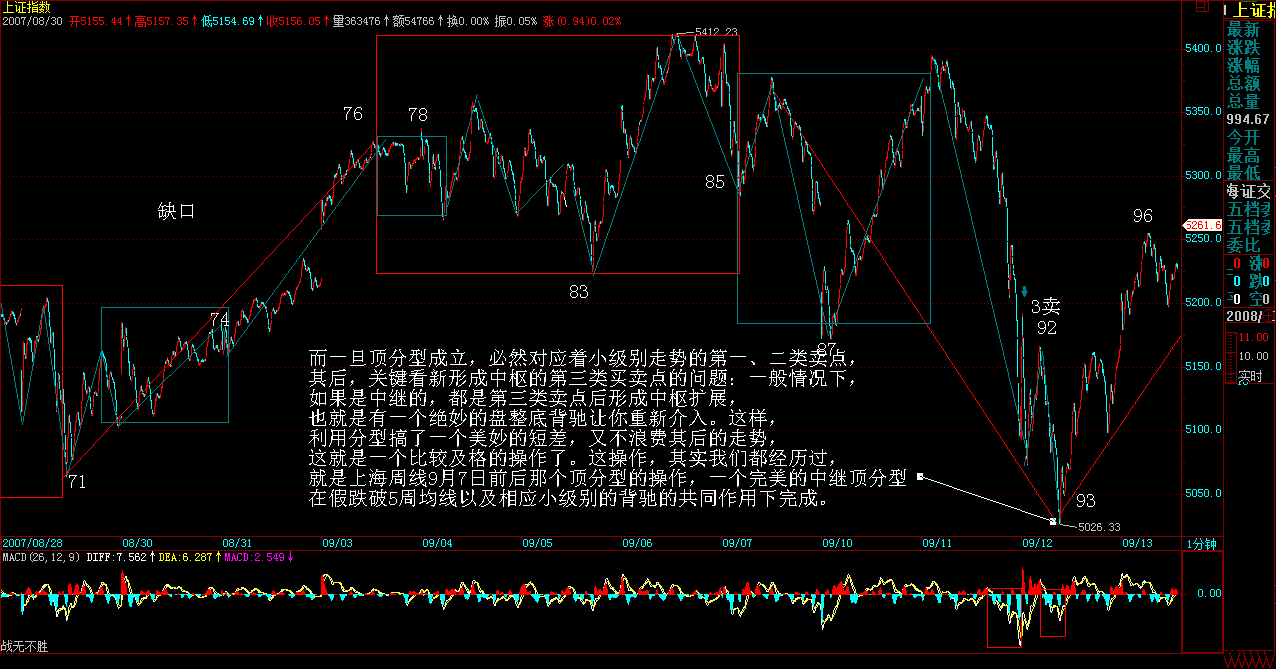The height and width of the screenshot is (669, 1276).
Task: Click the 09/07 date on time axis
Action: point(737,544)
